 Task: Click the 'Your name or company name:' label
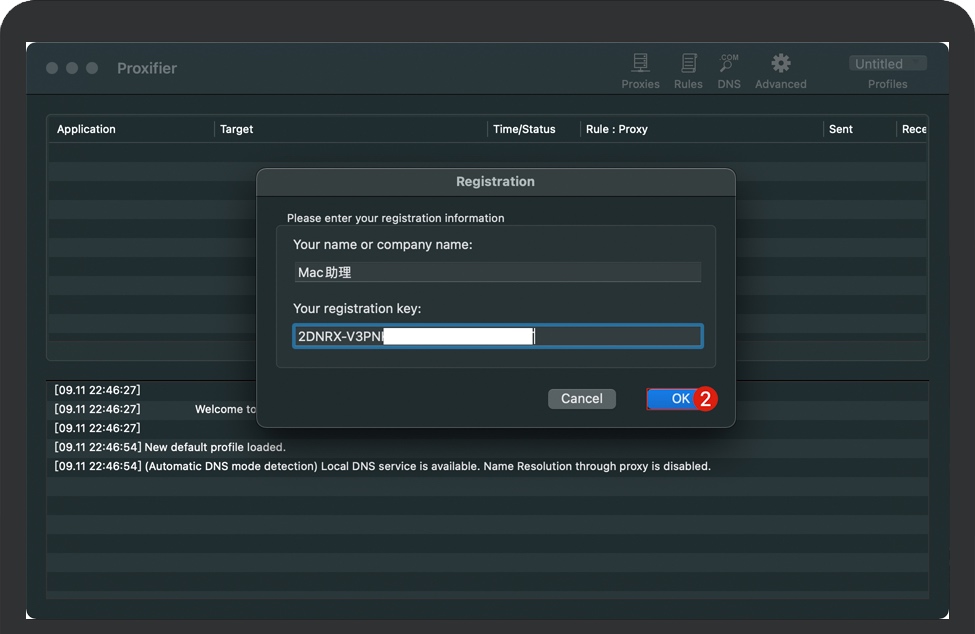(x=382, y=244)
